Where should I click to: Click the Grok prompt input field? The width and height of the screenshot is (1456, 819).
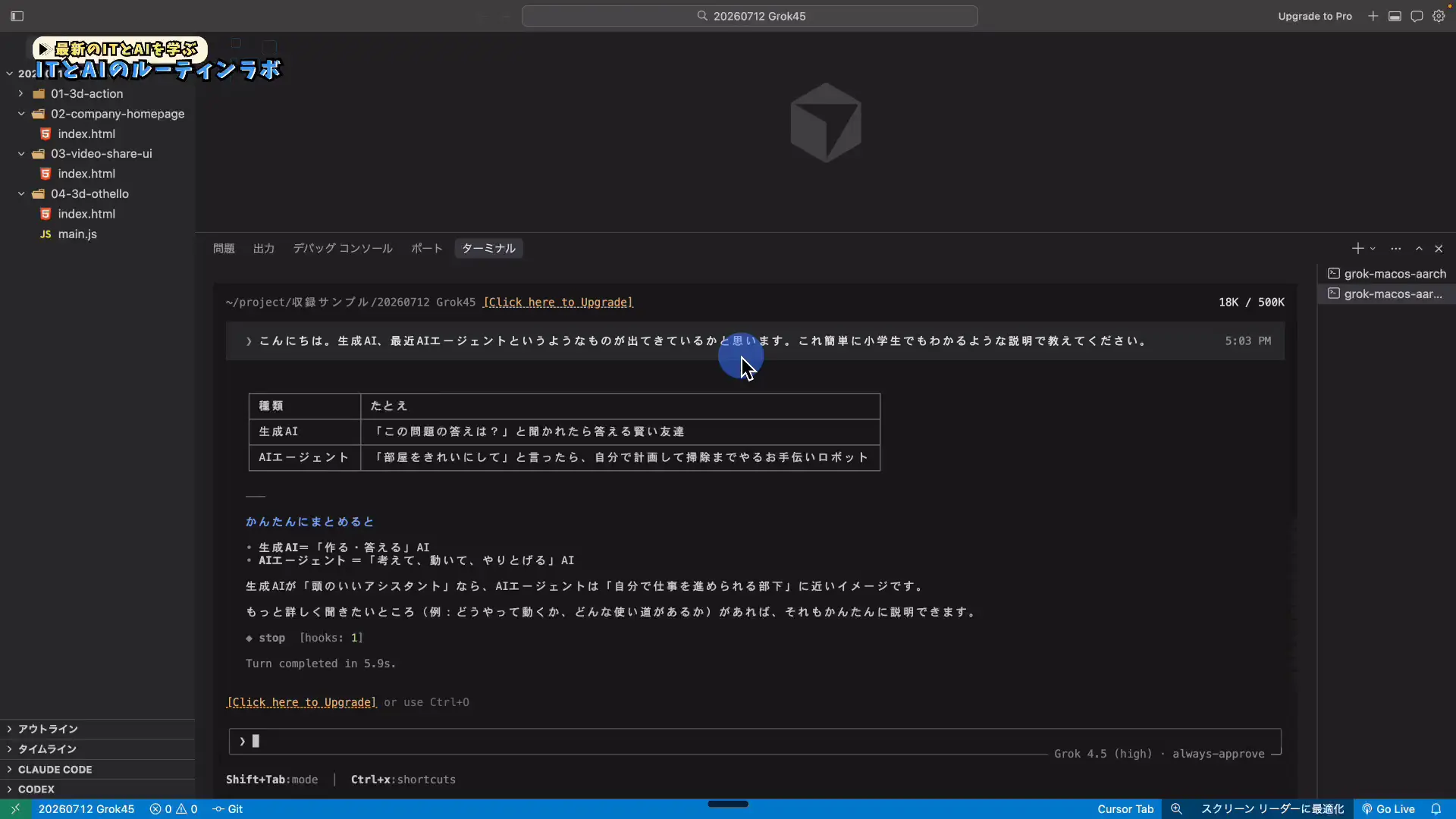pyautogui.click(x=755, y=742)
